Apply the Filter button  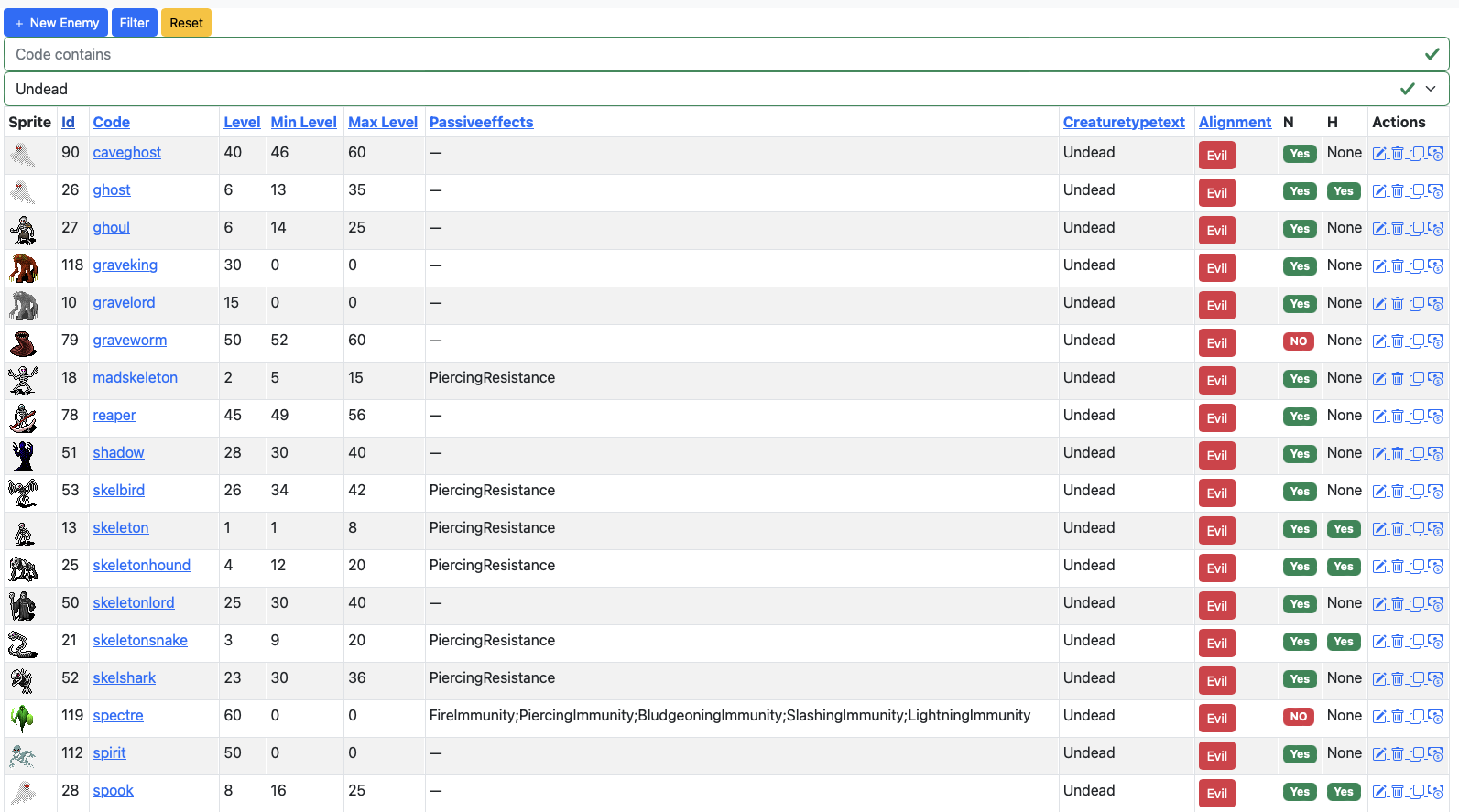135,23
